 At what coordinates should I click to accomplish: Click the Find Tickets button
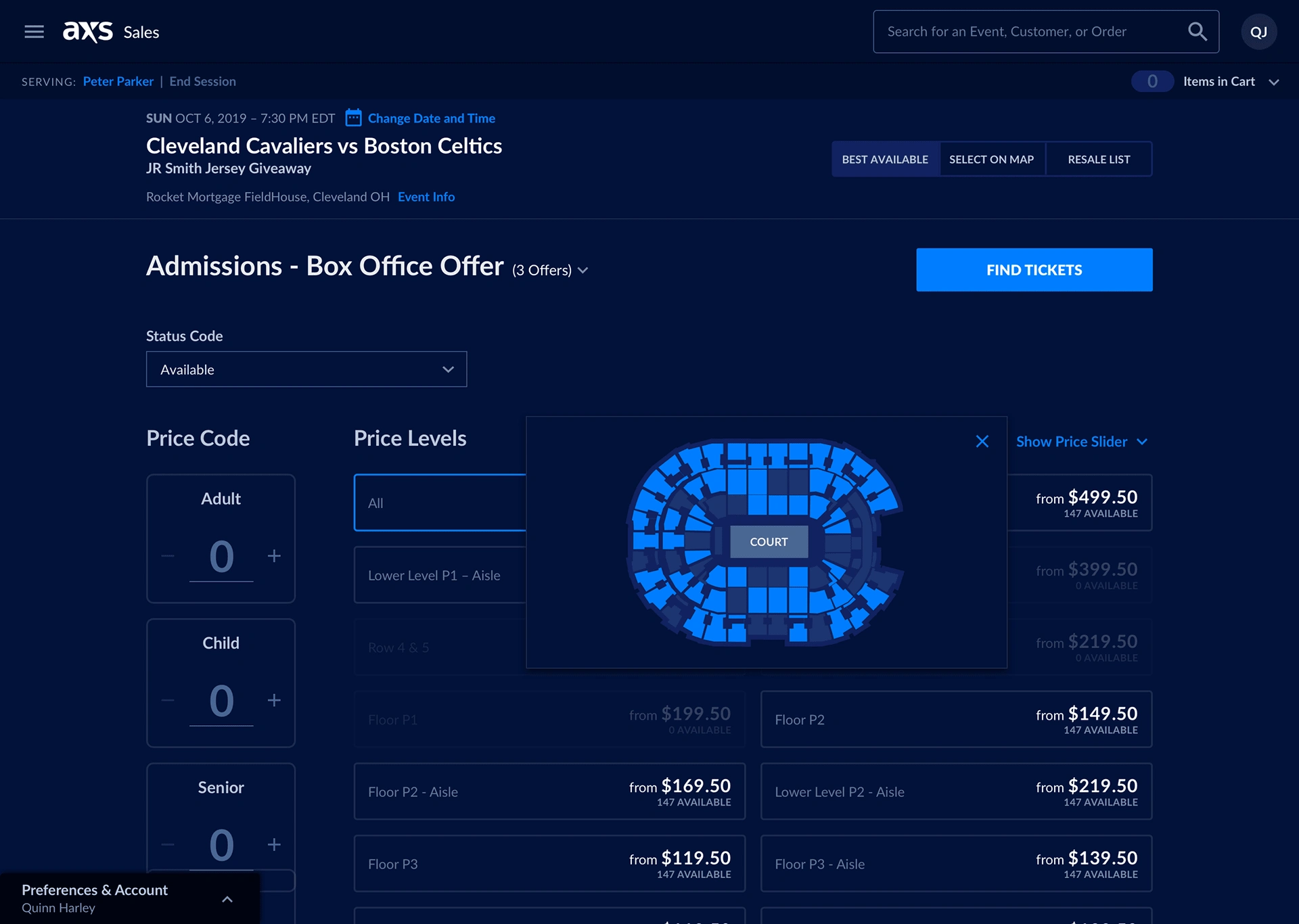pyautogui.click(x=1034, y=270)
